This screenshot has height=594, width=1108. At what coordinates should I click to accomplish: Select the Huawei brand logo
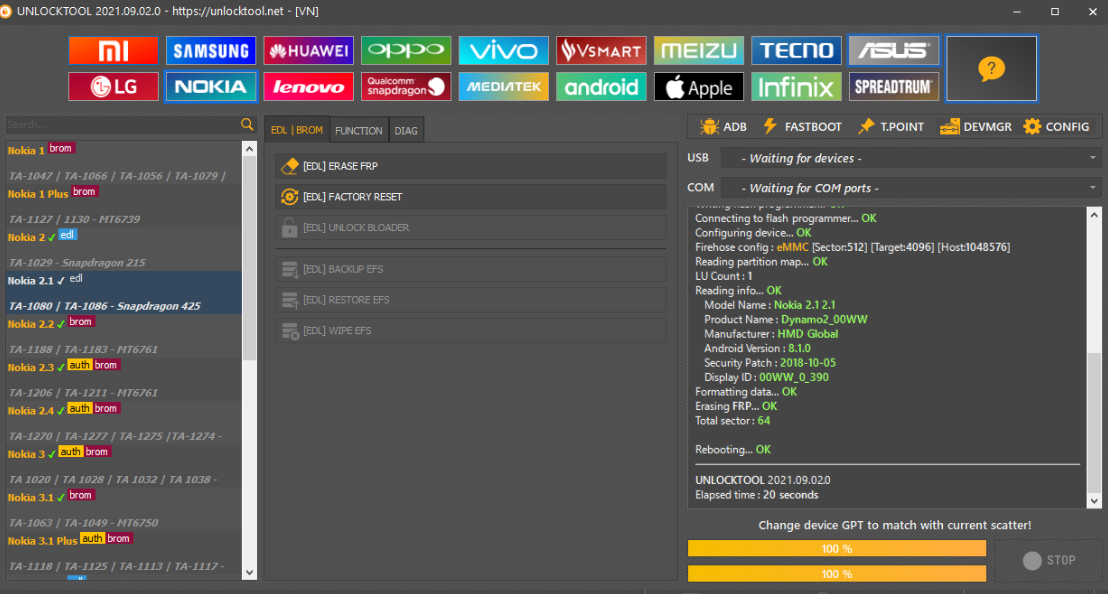pyautogui.click(x=308, y=51)
